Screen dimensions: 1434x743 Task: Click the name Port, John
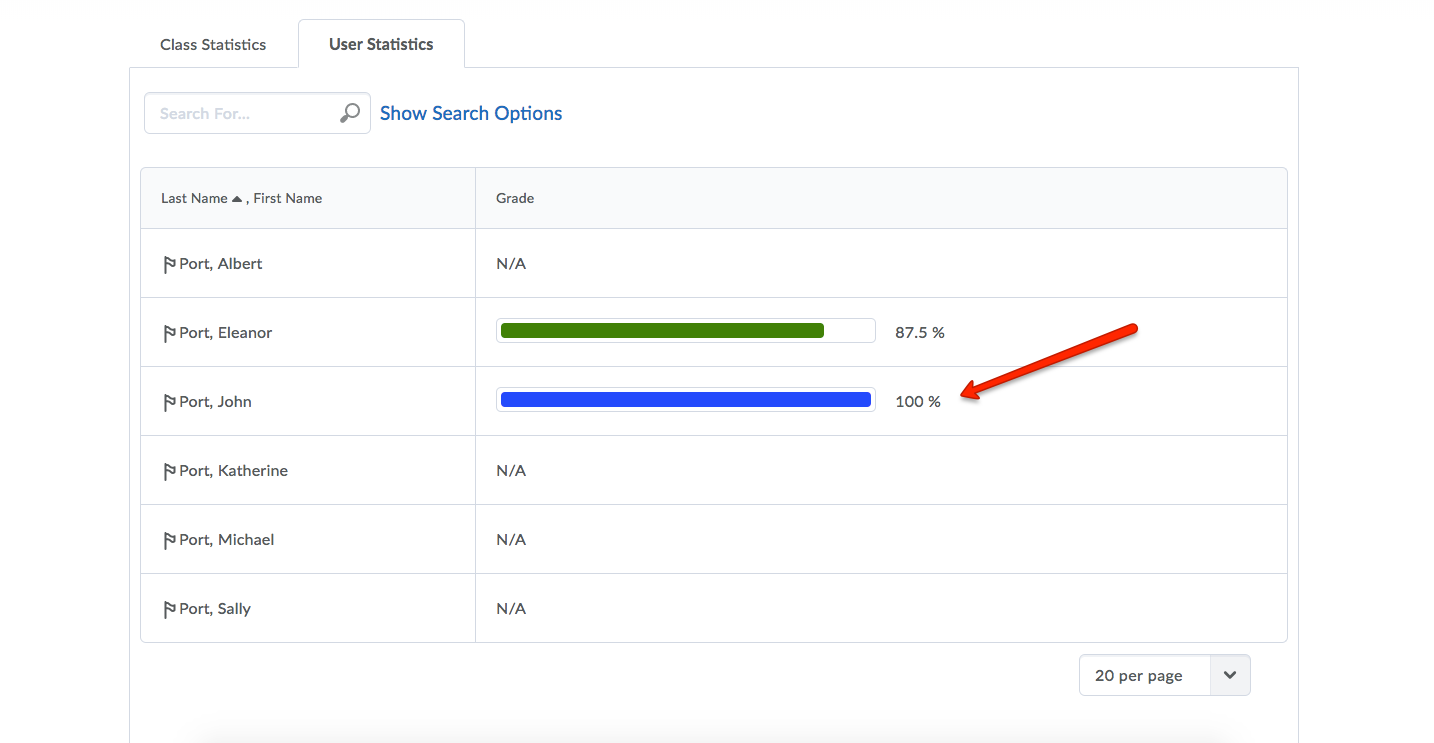(216, 402)
